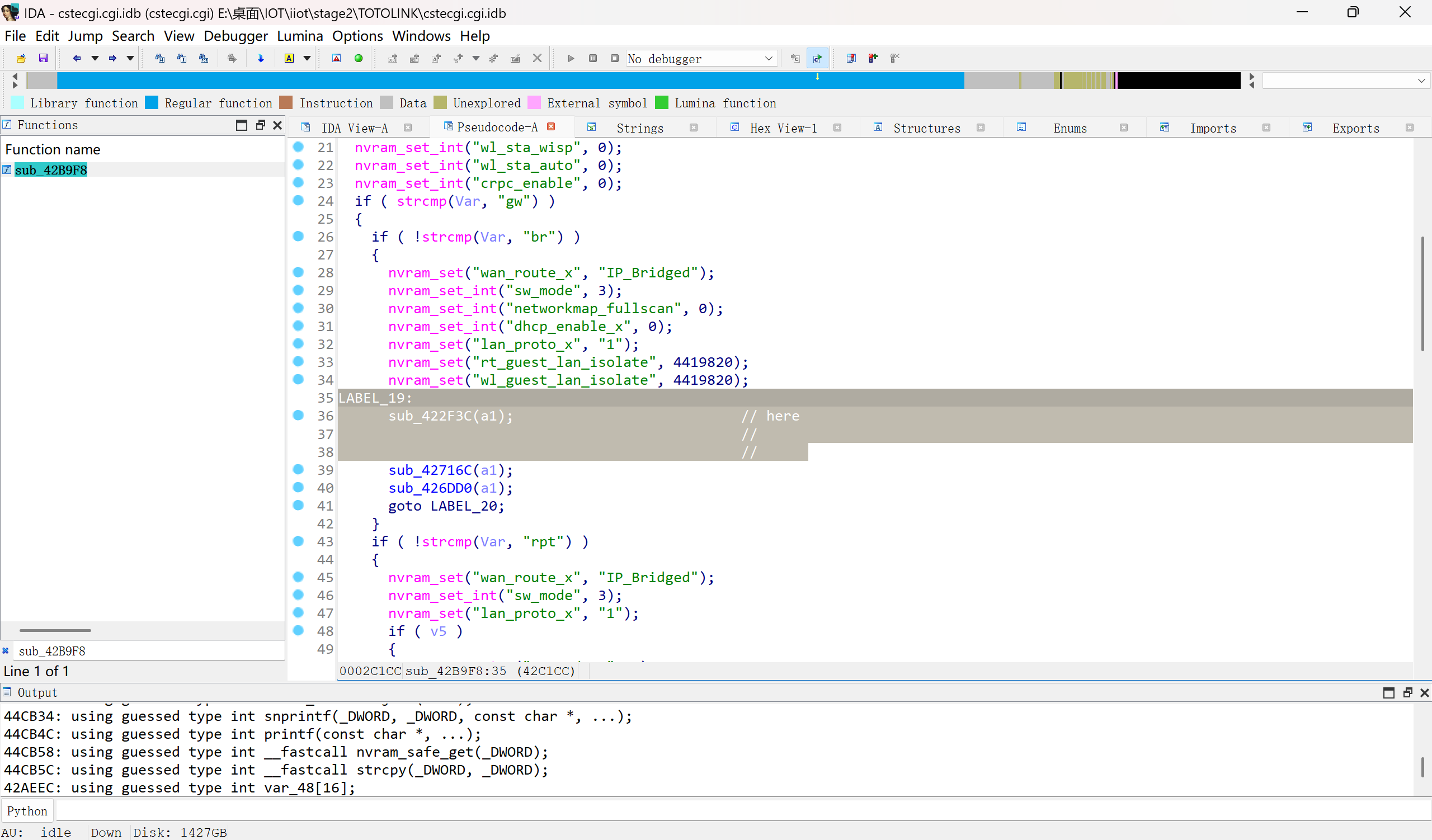Toggle breakpoint dot on line 36

298,415
